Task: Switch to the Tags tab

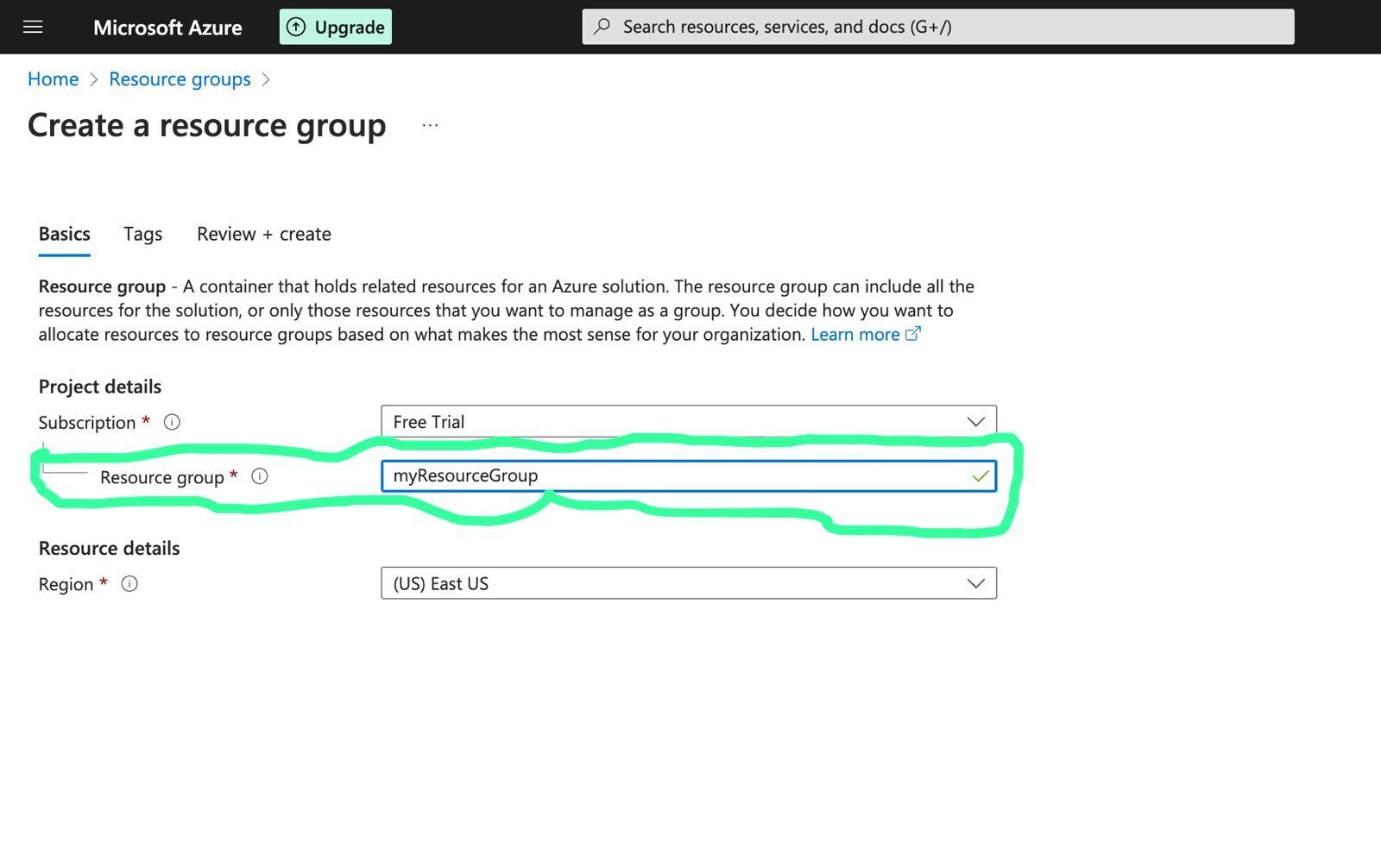Action: [x=142, y=234]
